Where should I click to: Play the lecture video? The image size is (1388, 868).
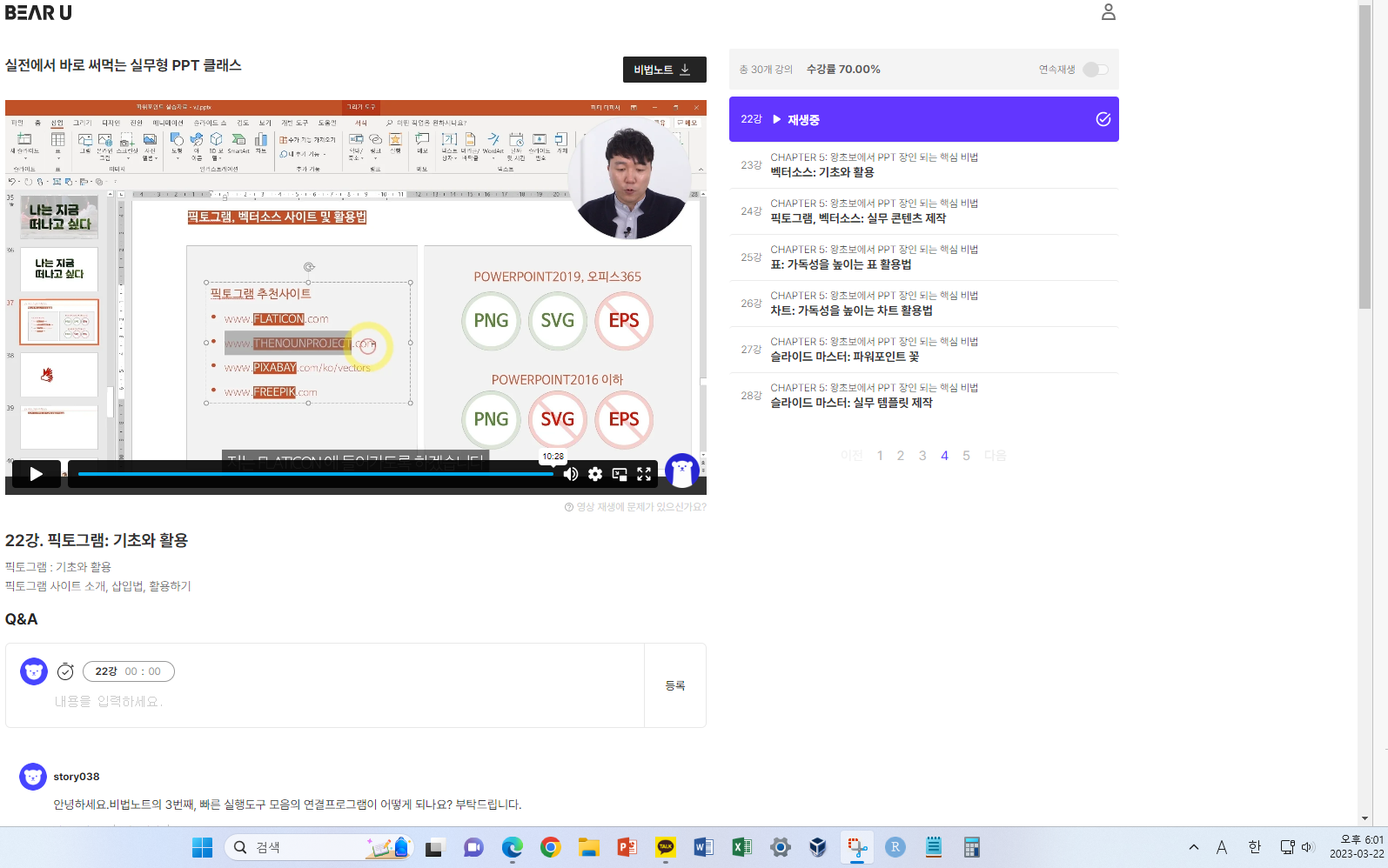pyautogui.click(x=37, y=474)
